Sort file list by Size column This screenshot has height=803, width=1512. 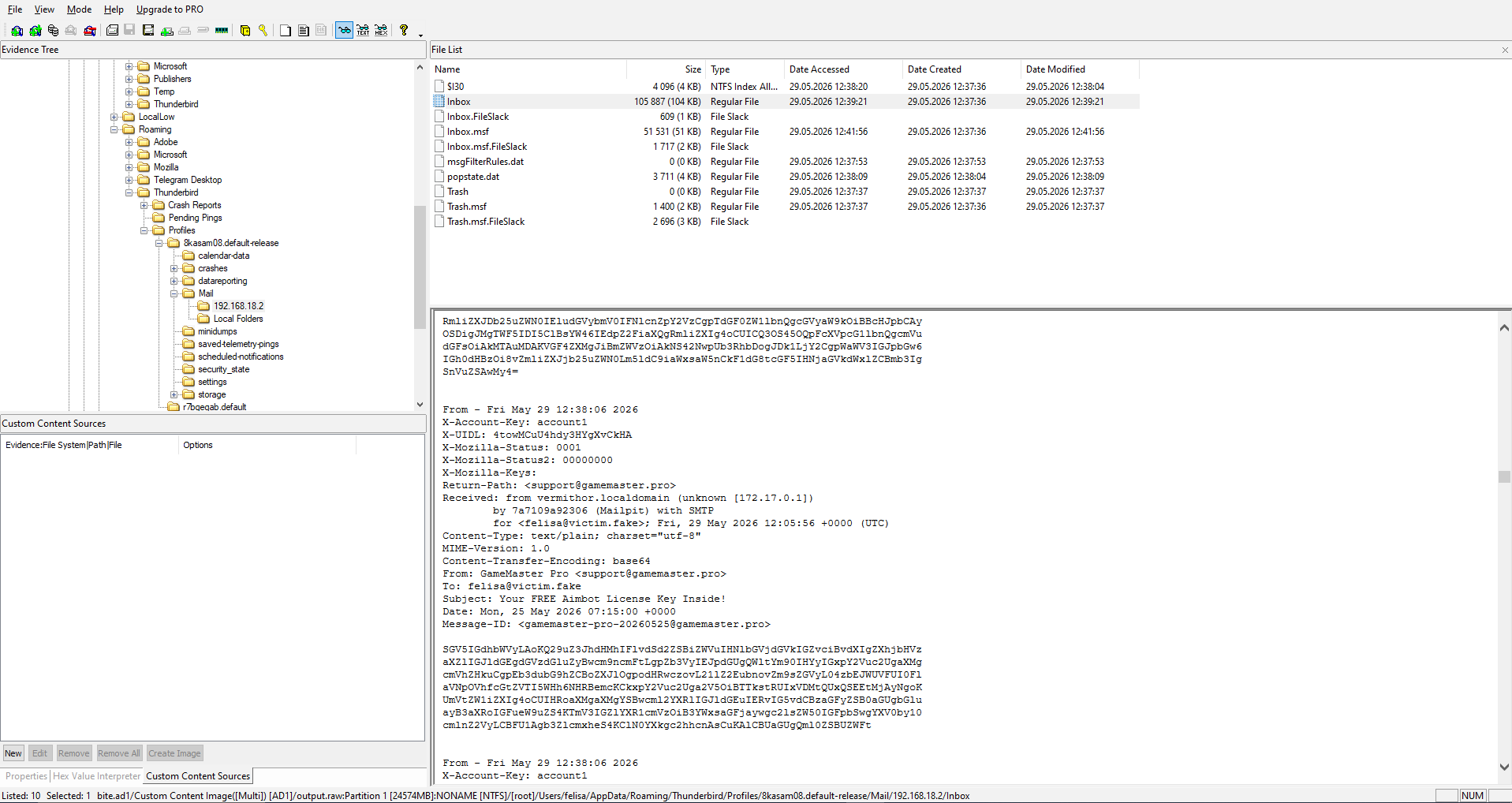pos(666,69)
